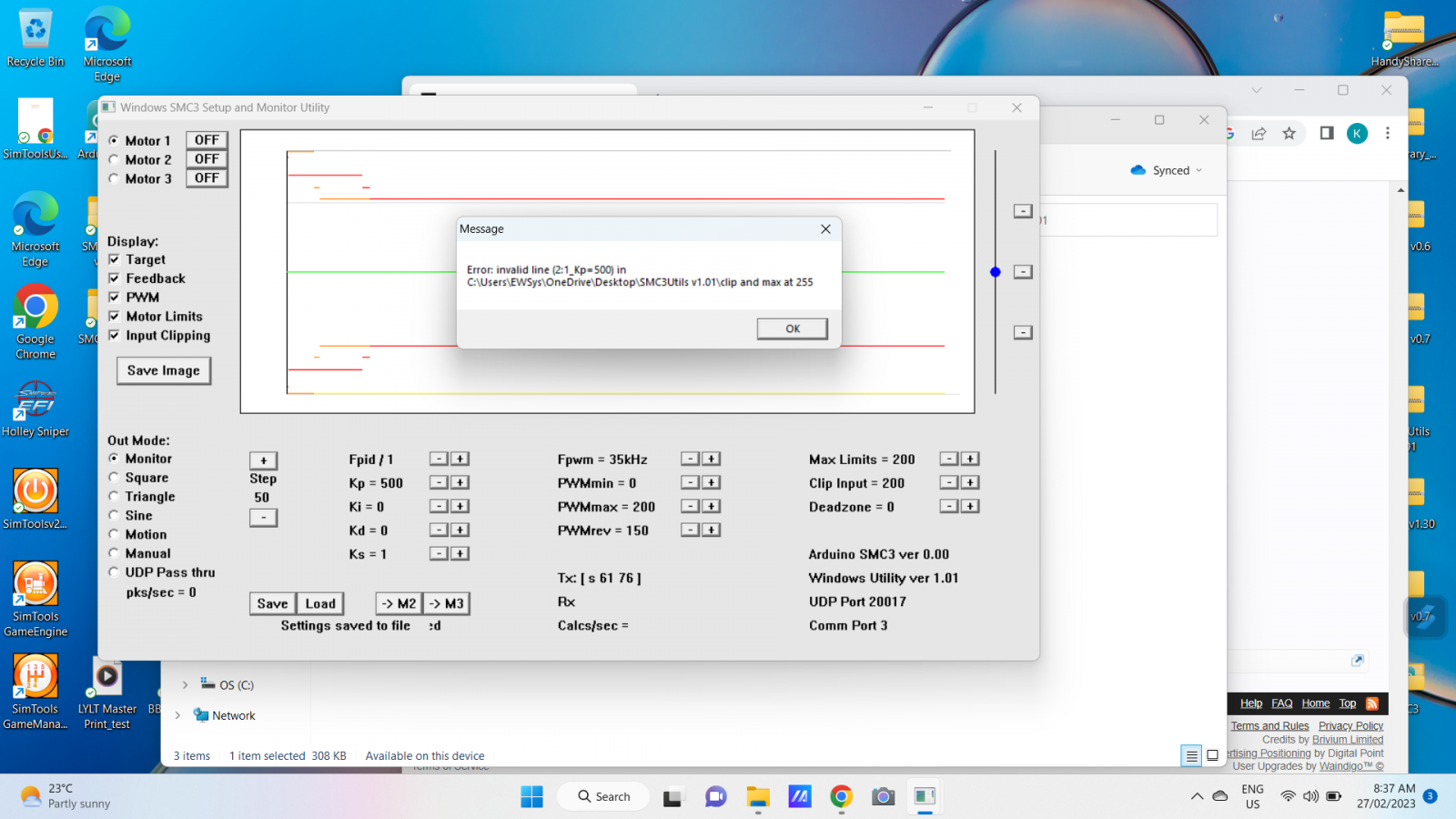The width and height of the screenshot is (1456, 819).
Task: Click the Help menu link
Action: point(1250,703)
